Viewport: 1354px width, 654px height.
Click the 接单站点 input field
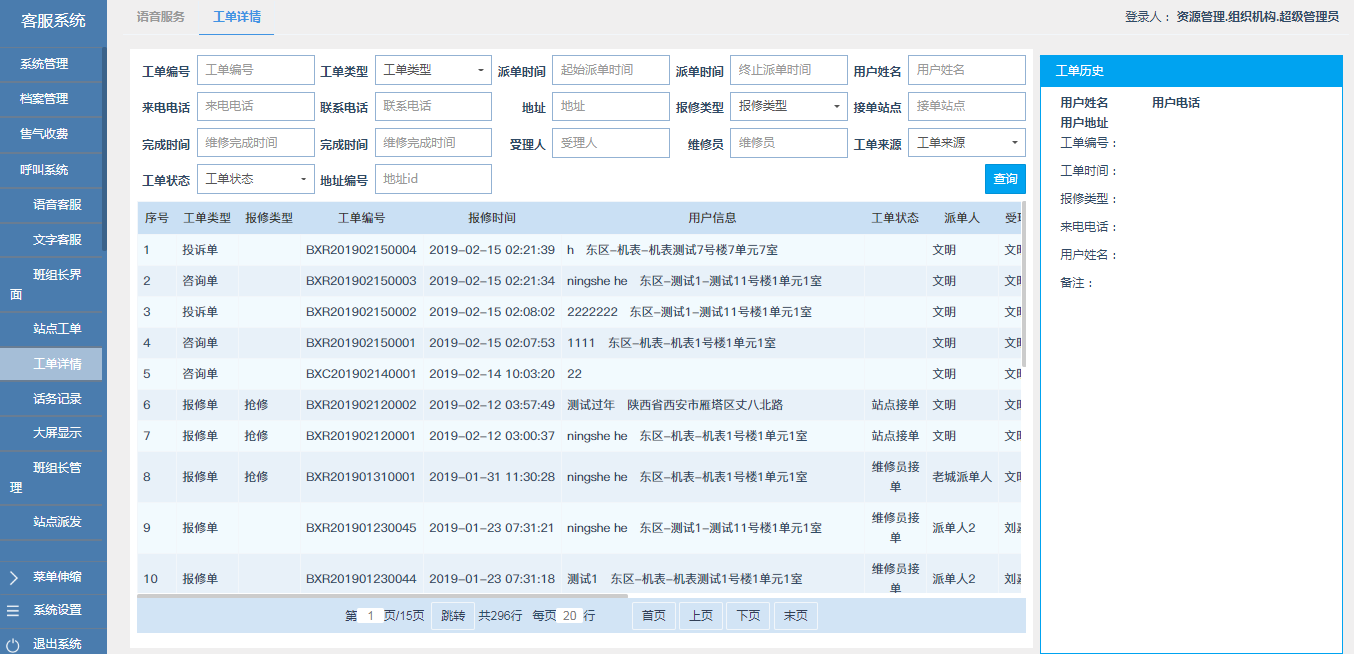coord(967,106)
